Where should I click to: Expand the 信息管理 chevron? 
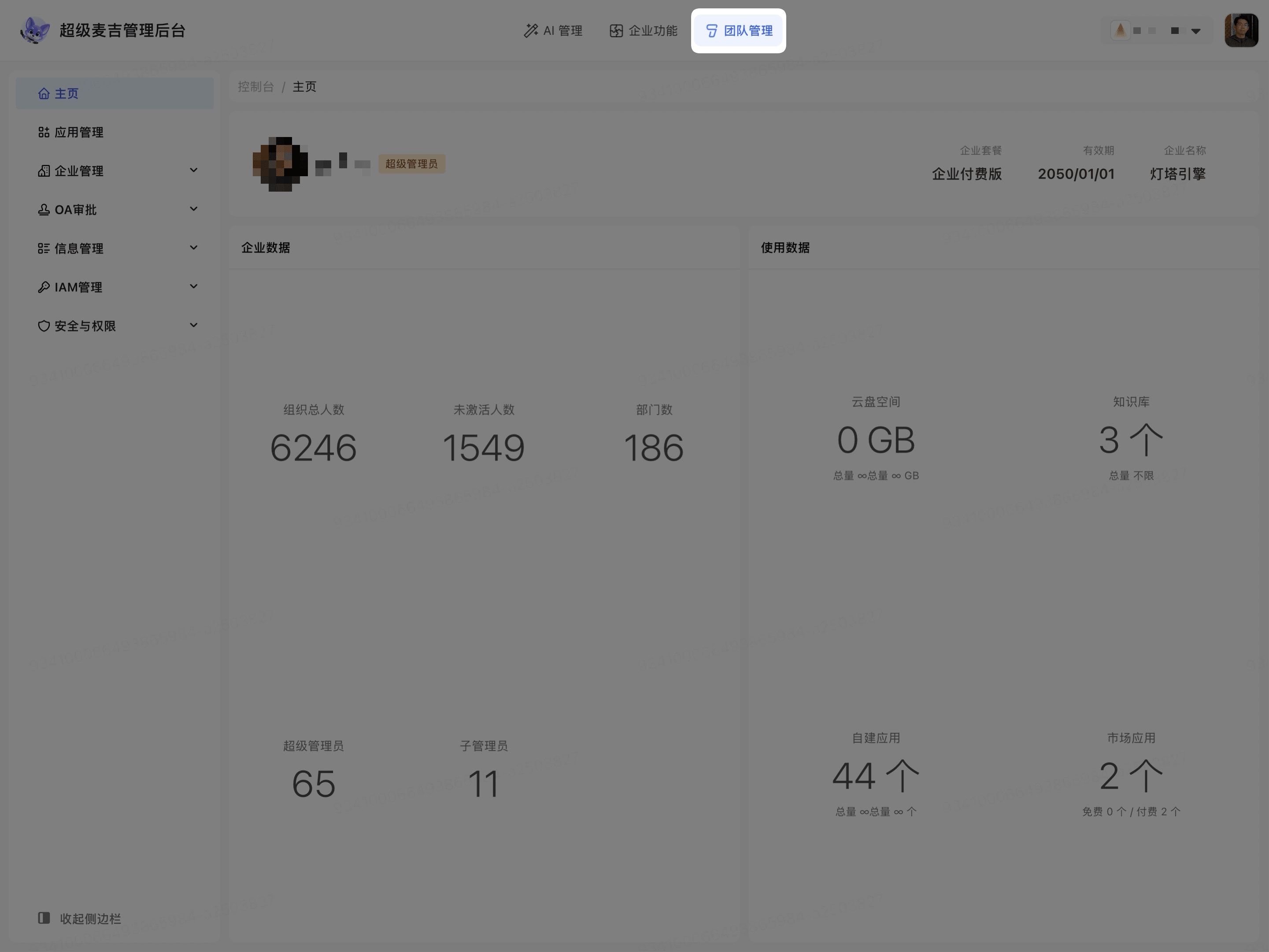coord(193,248)
